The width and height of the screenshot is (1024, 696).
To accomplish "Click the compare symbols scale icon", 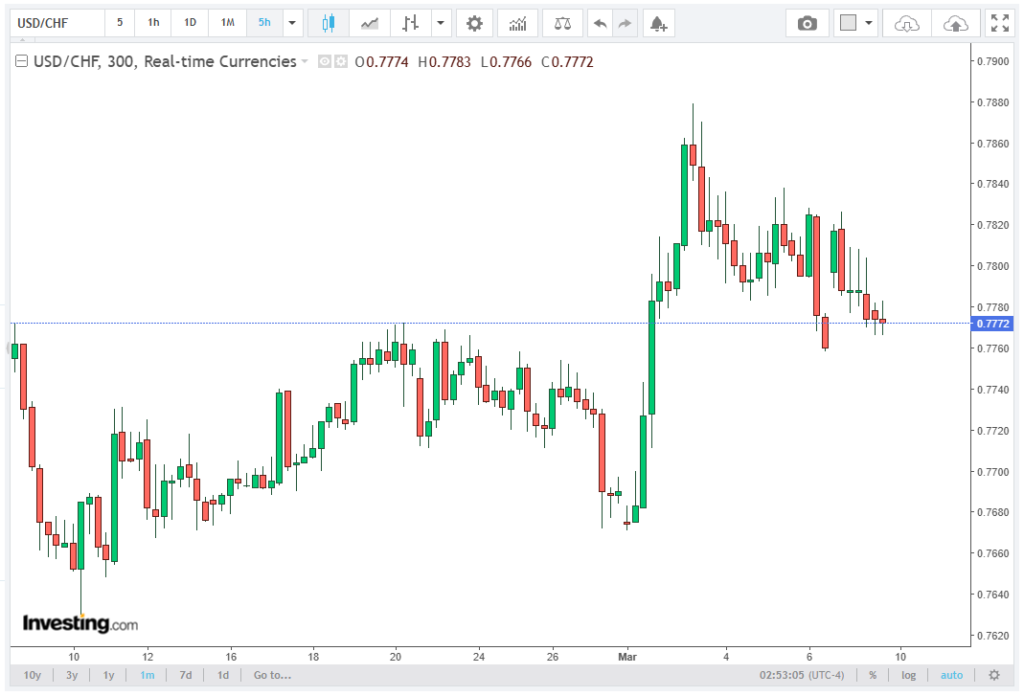I will click(562, 23).
